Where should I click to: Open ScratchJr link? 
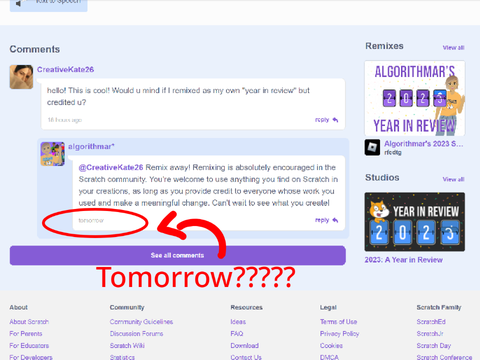pyautogui.click(x=430, y=334)
